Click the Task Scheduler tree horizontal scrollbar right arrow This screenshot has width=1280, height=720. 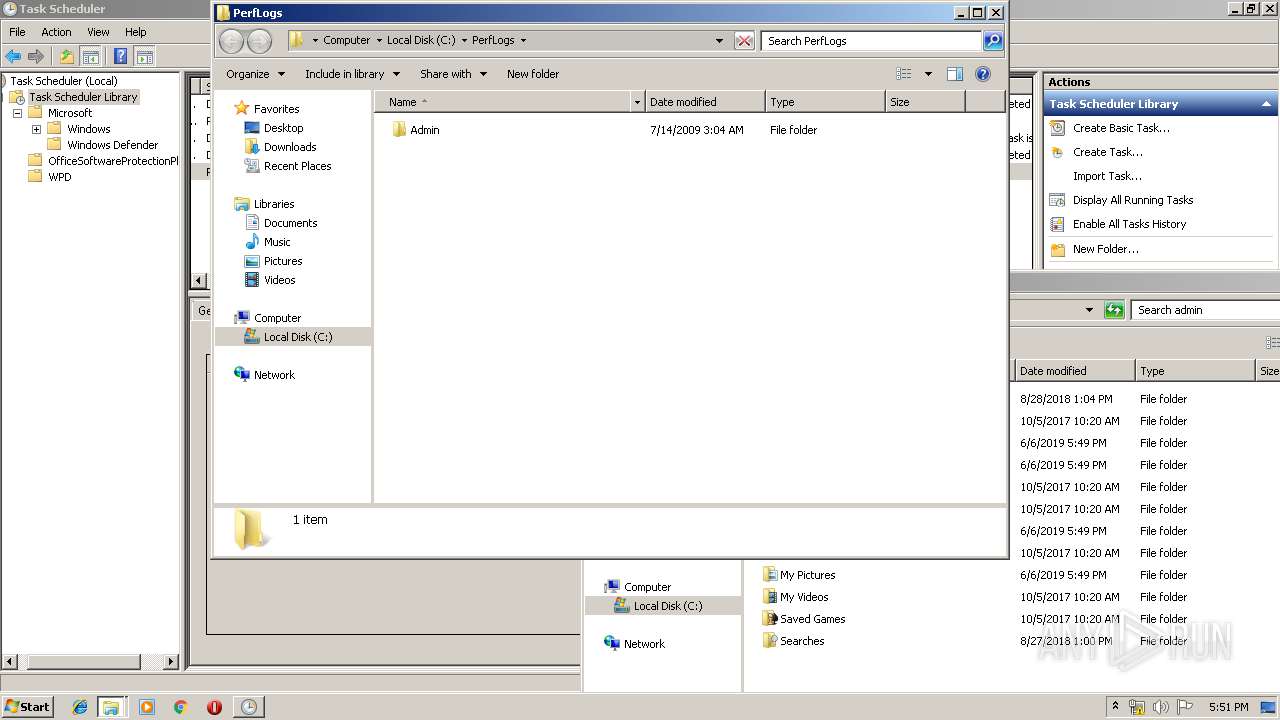coord(170,661)
